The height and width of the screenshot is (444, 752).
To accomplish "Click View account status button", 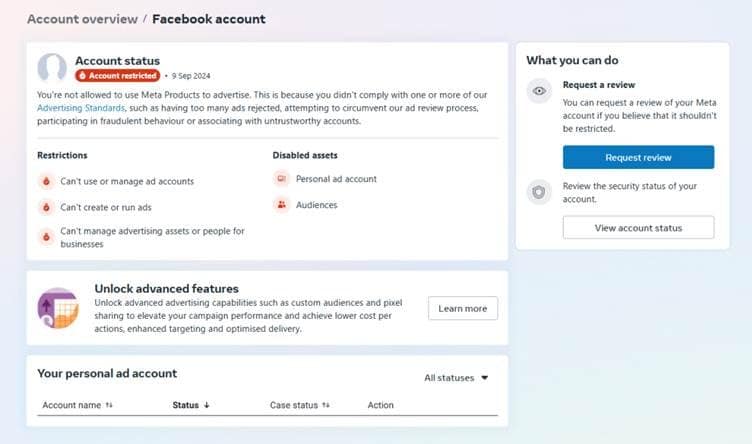I will click(638, 228).
